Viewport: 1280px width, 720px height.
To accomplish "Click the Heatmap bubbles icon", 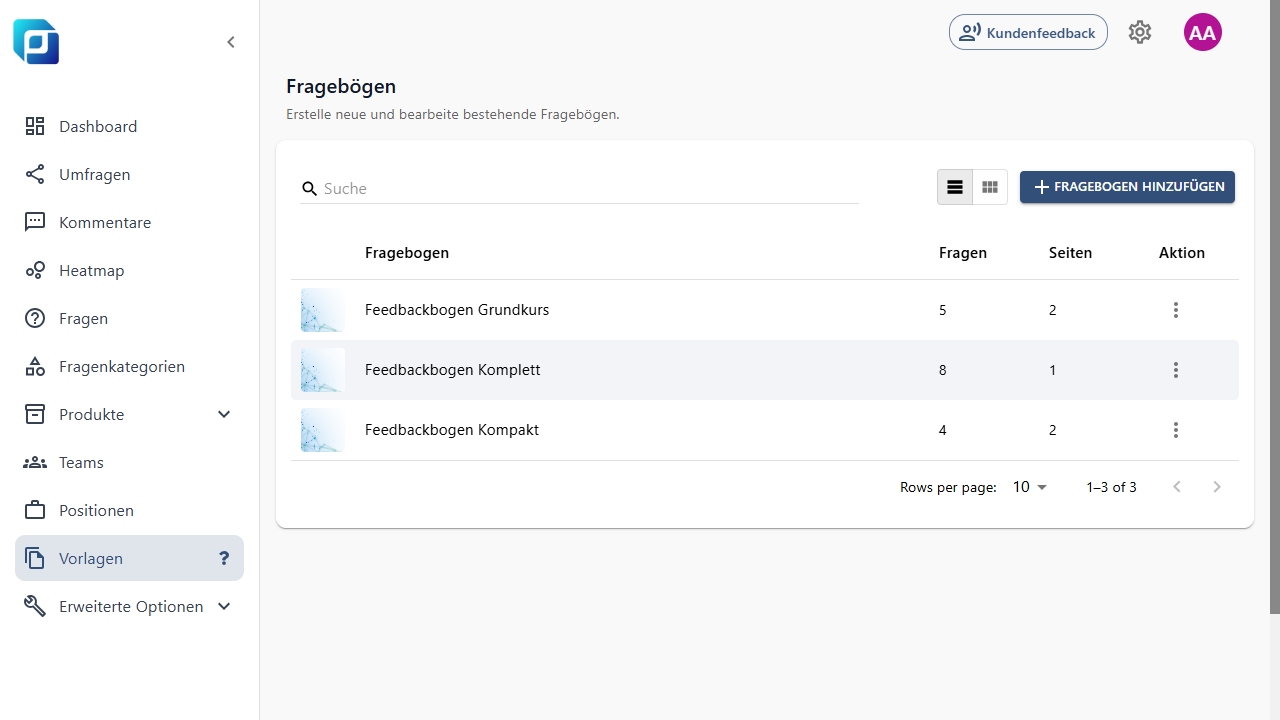I will click(35, 270).
